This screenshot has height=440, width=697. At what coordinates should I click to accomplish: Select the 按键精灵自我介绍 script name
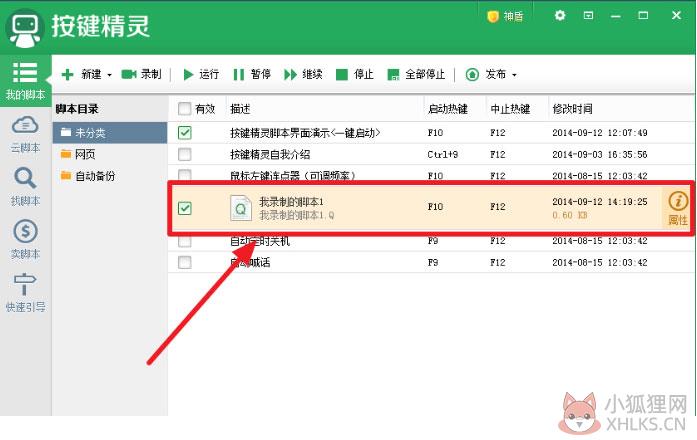[x=270, y=154]
